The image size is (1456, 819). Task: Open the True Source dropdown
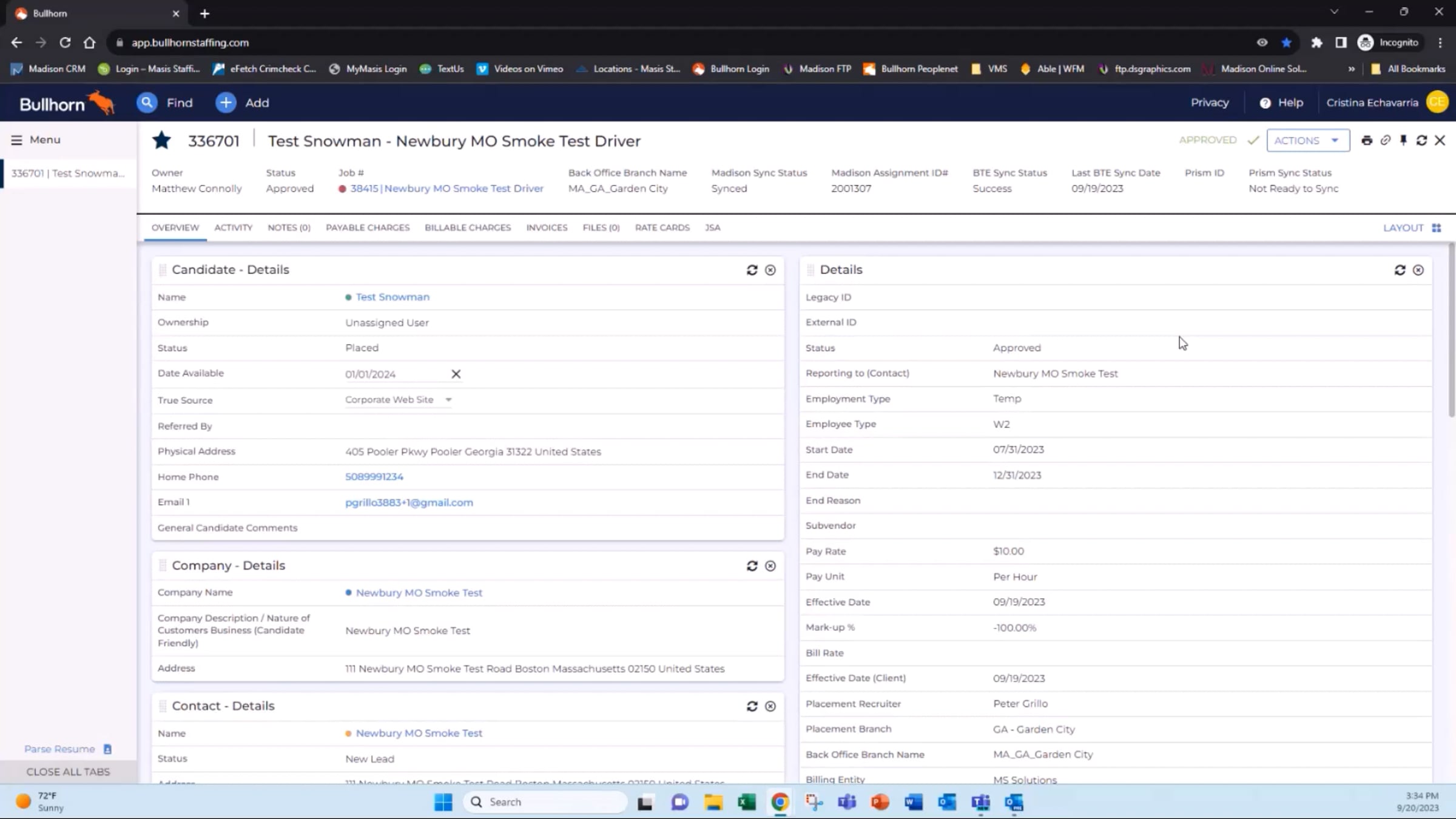point(448,400)
